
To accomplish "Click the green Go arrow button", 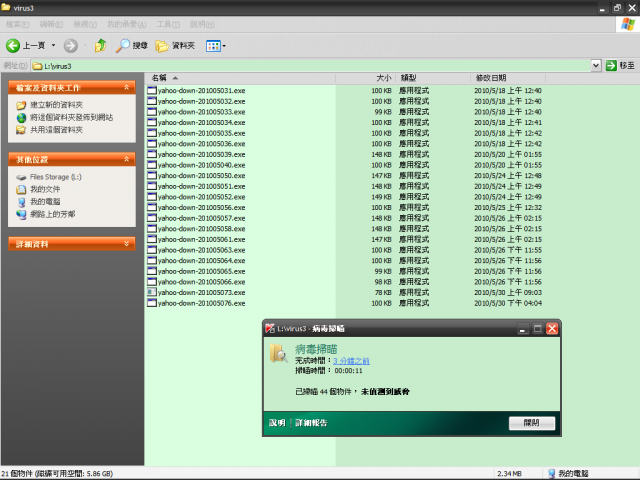I will click(x=611, y=65).
